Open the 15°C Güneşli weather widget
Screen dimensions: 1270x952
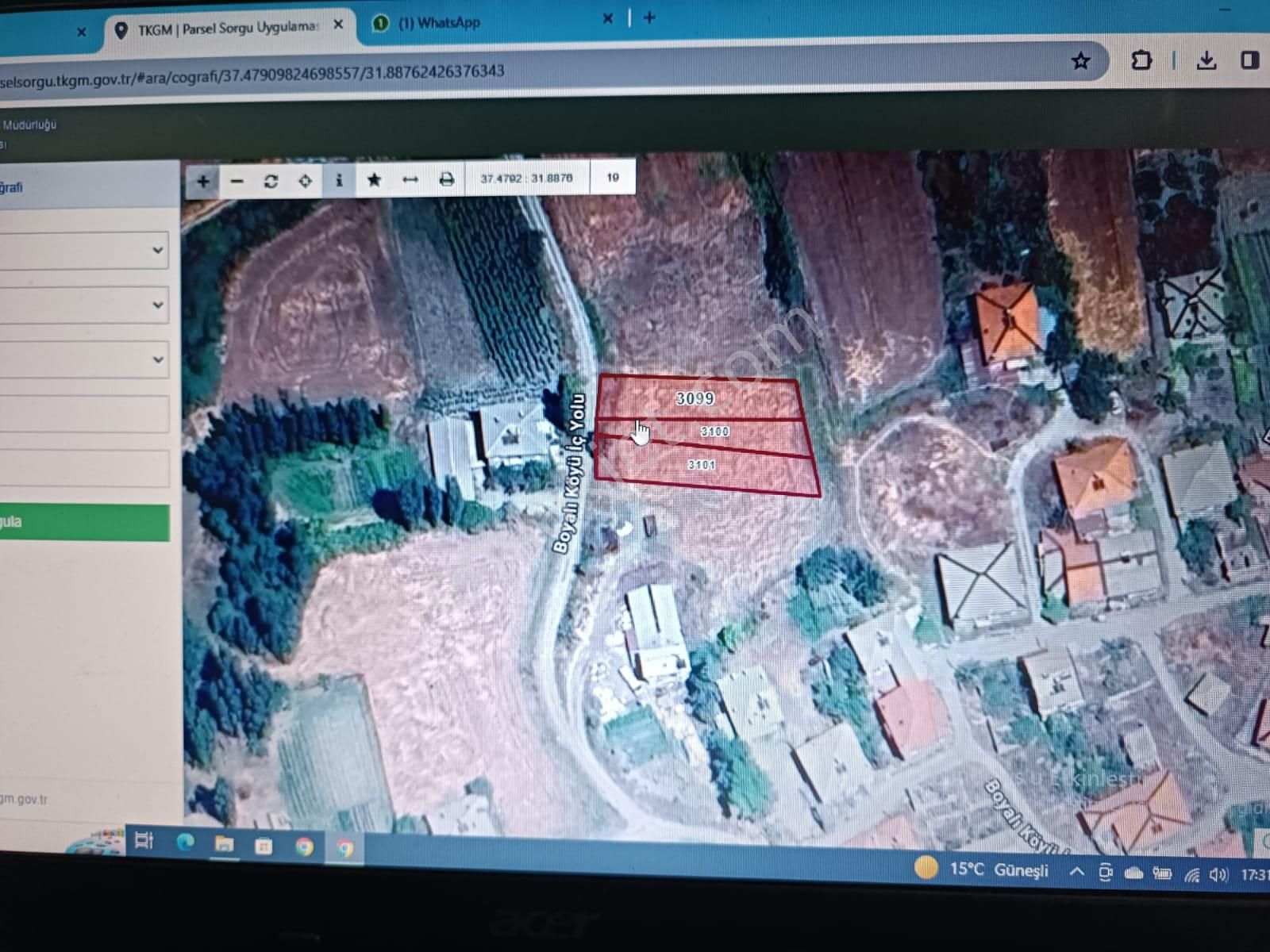click(x=981, y=869)
